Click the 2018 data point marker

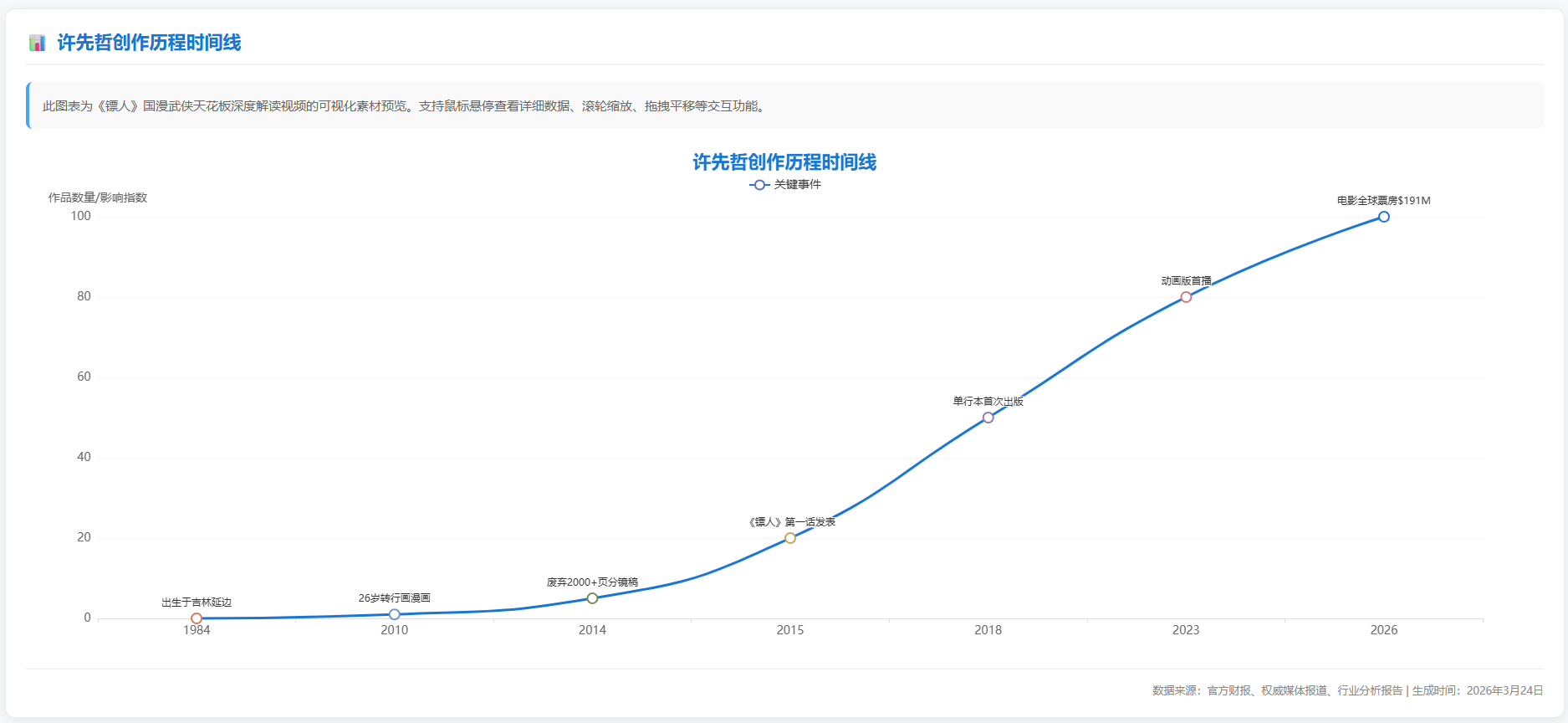pos(988,418)
